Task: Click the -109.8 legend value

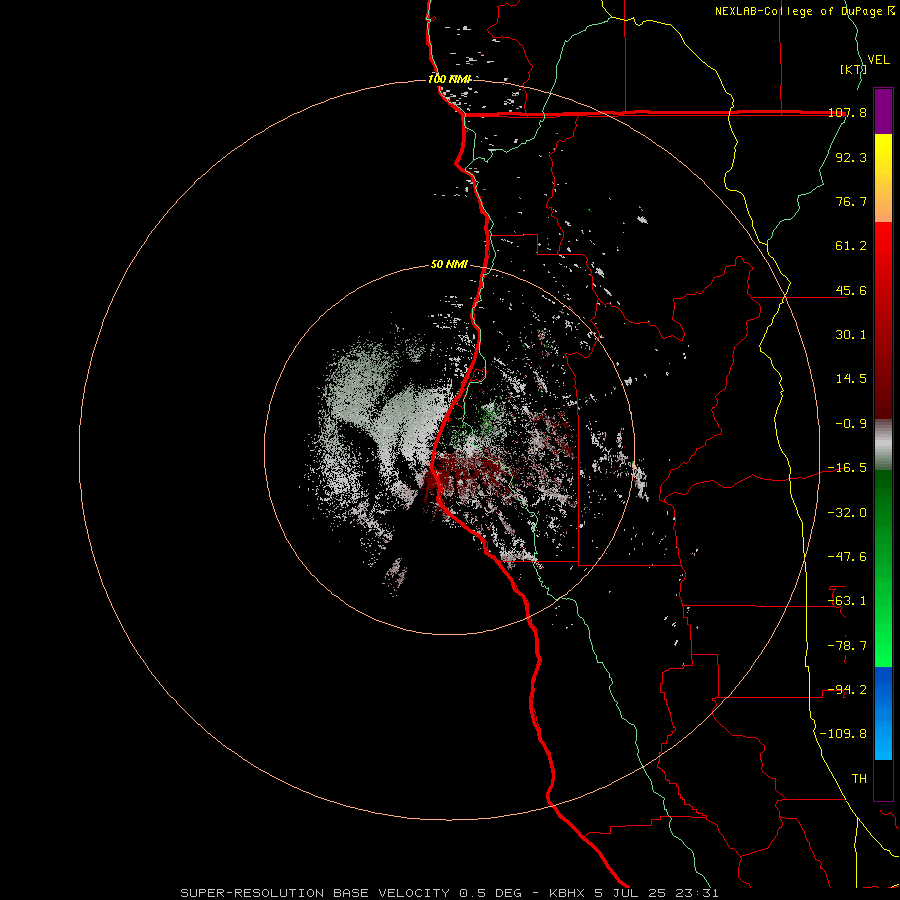Action: pos(844,734)
